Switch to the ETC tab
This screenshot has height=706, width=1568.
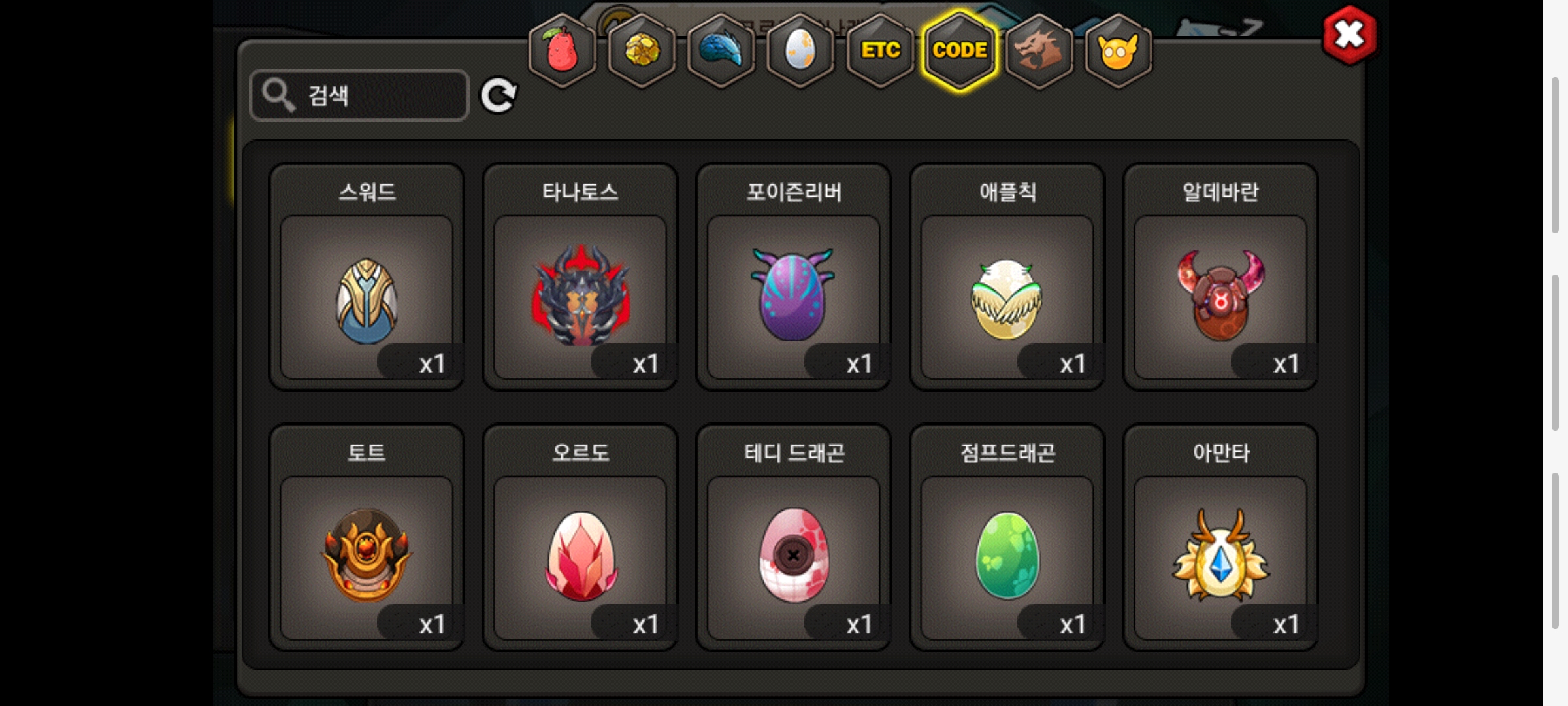coord(880,50)
